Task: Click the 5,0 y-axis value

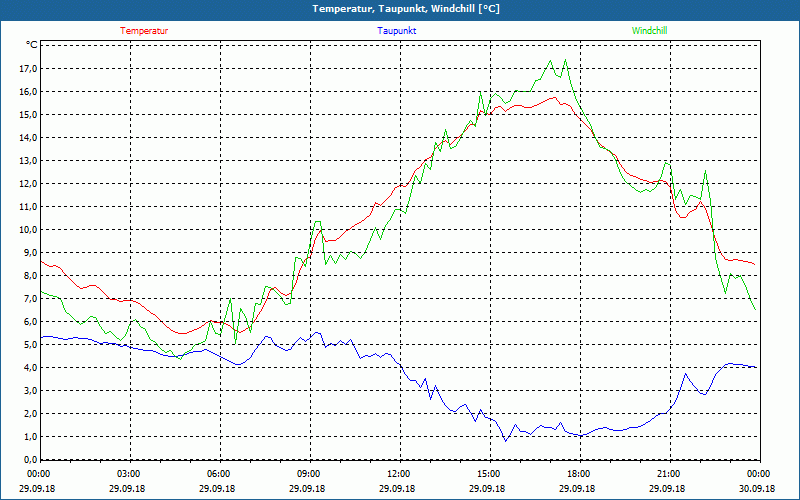Action: point(31,344)
